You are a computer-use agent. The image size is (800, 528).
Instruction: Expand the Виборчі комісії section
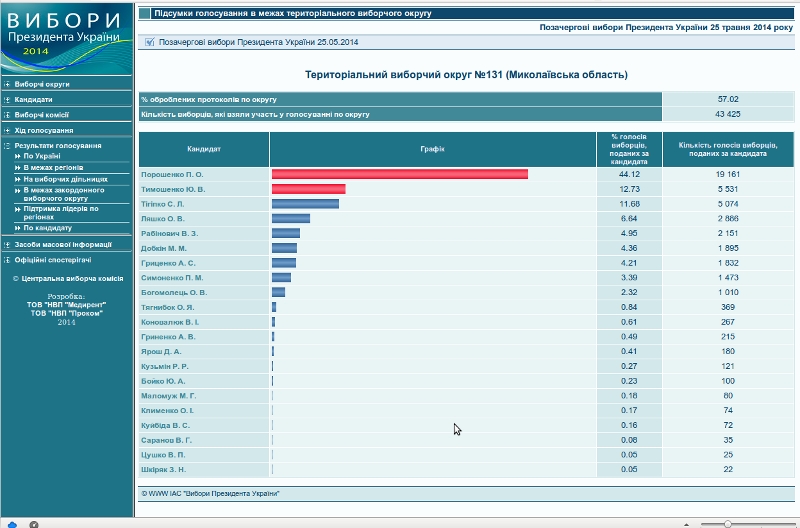7,115
